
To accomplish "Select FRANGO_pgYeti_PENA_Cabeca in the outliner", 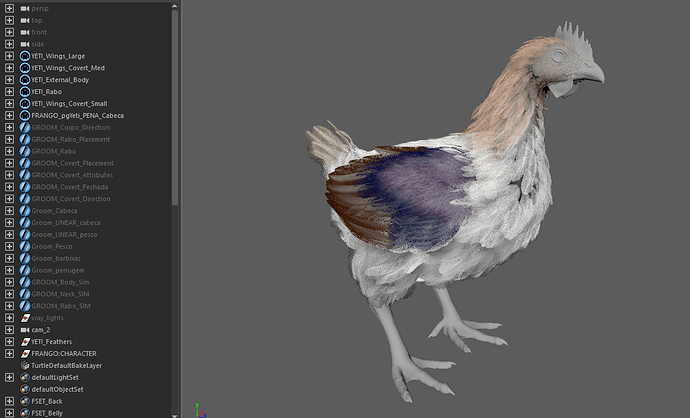I will click(x=78, y=116).
